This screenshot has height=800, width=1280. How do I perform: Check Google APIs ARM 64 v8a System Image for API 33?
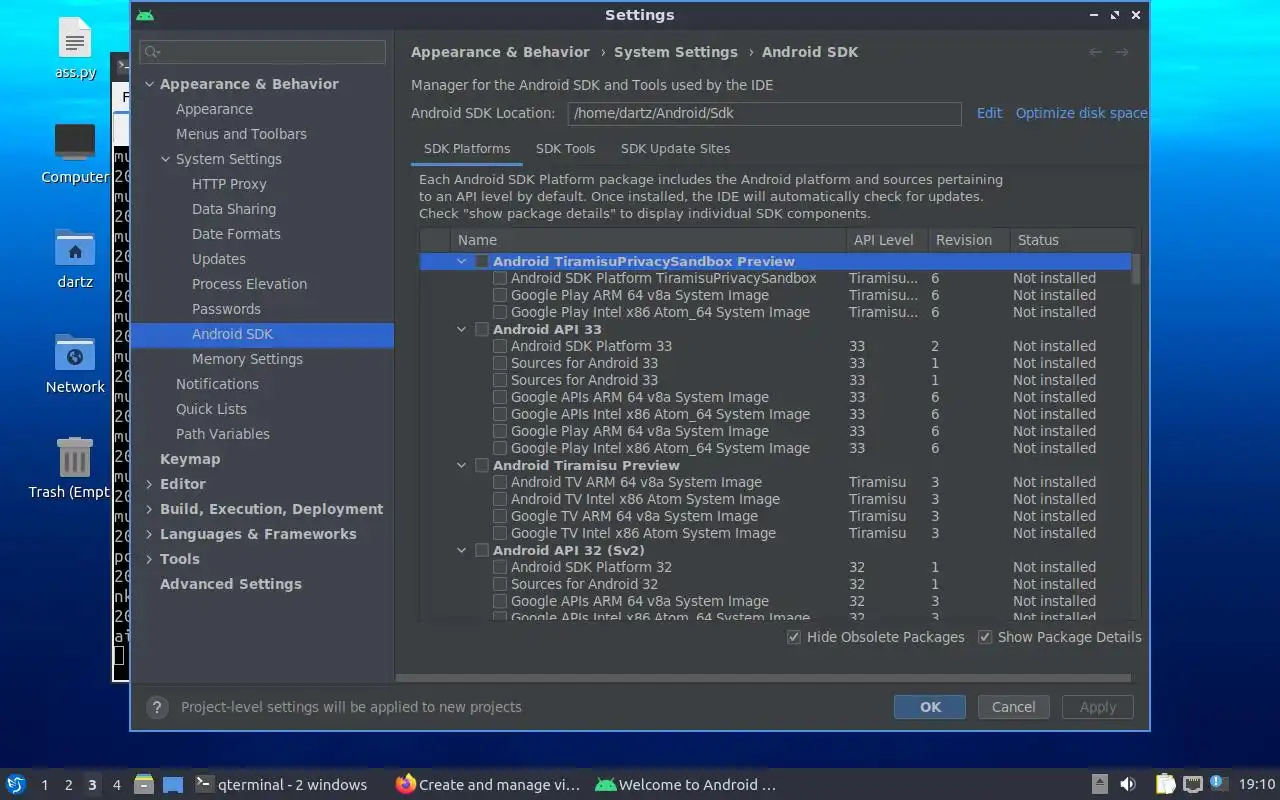500,397
